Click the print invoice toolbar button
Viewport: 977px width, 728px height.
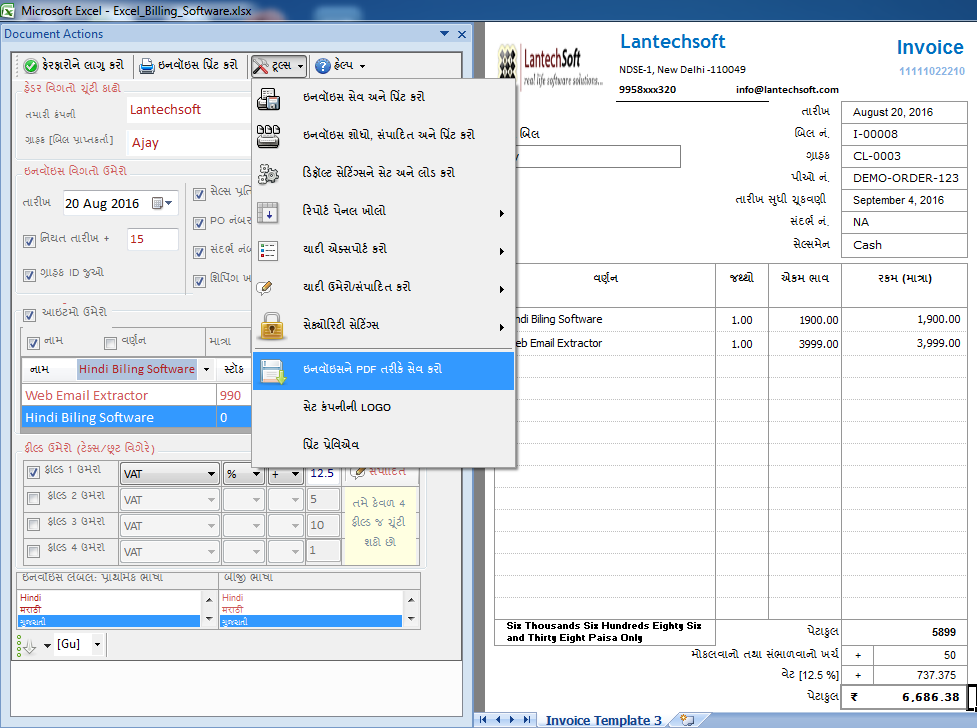[189, 65]
